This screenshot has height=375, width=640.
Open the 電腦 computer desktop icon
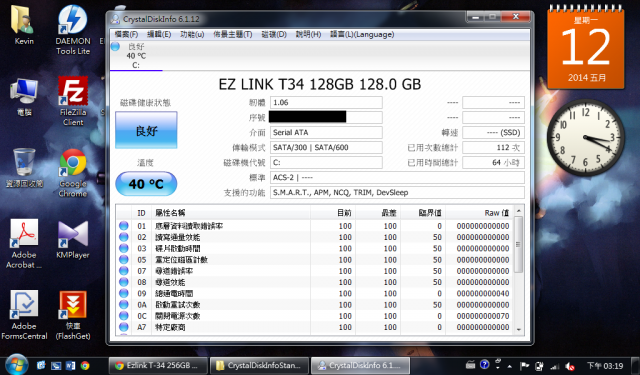pyautogui.click(x=24, y=96)
